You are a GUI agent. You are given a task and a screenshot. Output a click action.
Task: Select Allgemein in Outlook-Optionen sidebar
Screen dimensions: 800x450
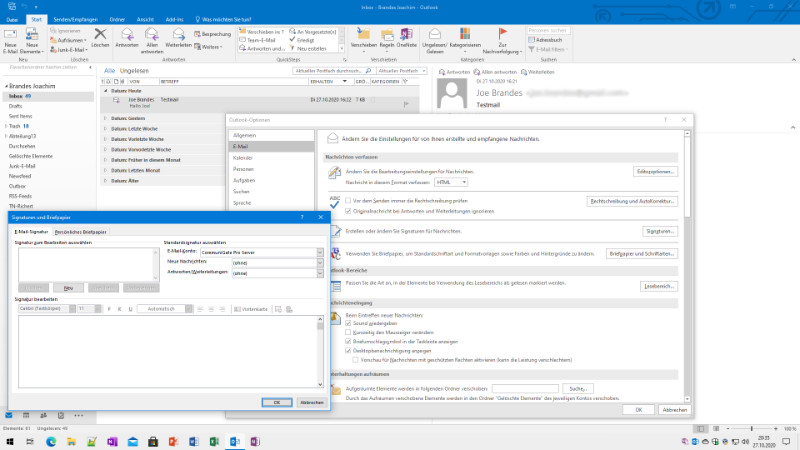[271, 135]
